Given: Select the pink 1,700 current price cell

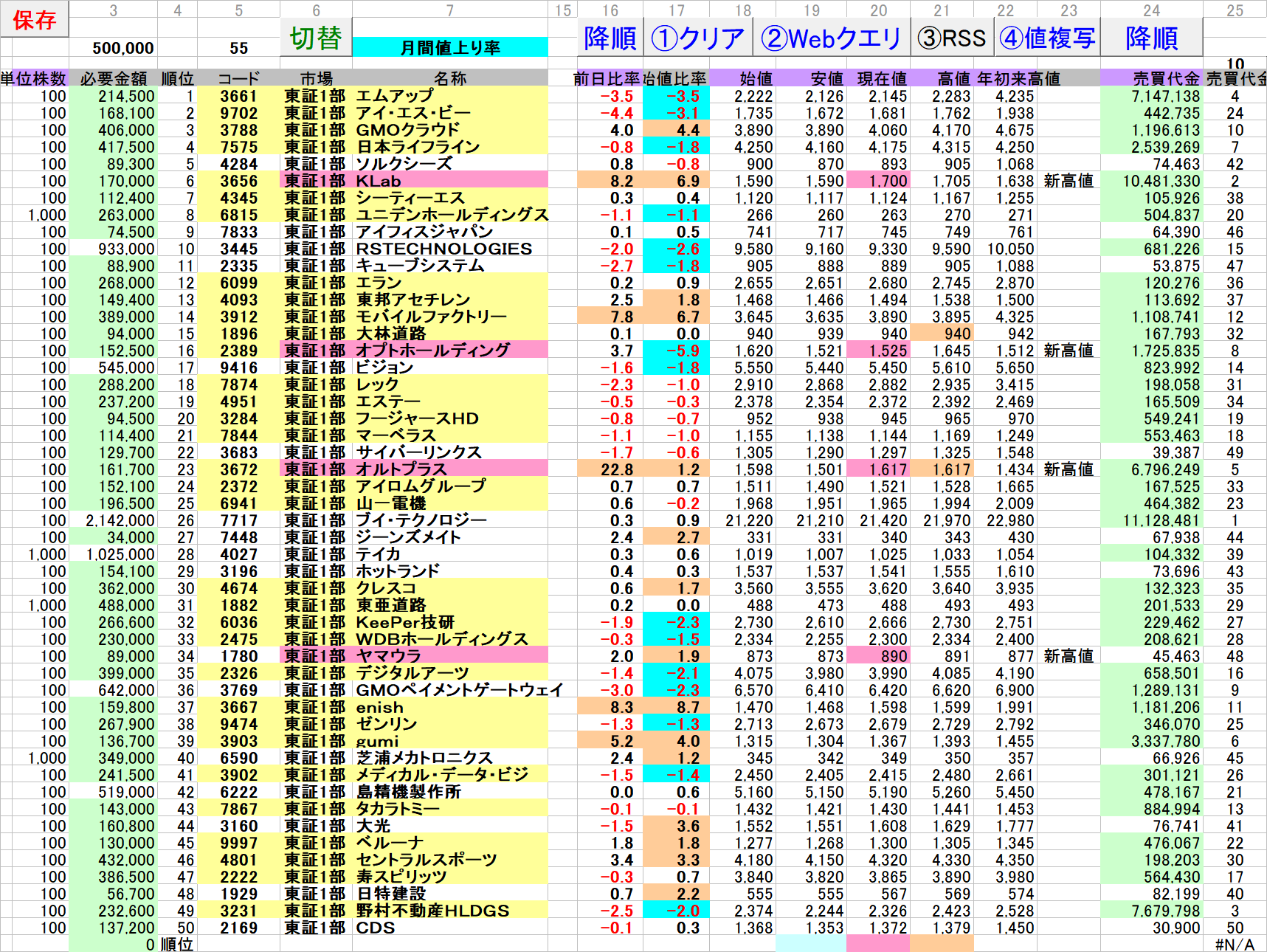Looking at the screenshot, I should 878,181.
